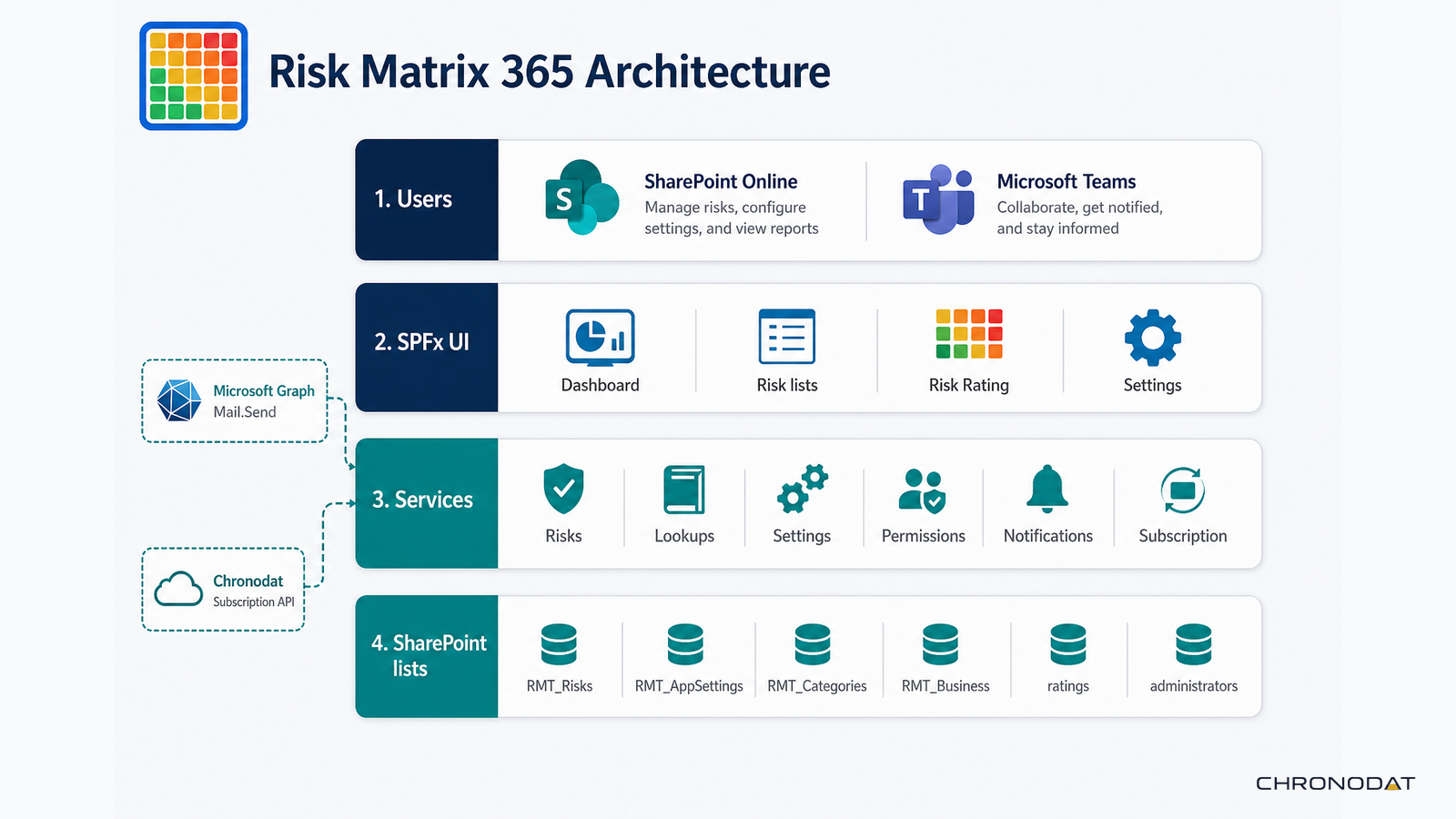Select the Dashboard monitor icon
Image resolution: width=1456 pixels, height=819 pixels.
coord(601,338)
